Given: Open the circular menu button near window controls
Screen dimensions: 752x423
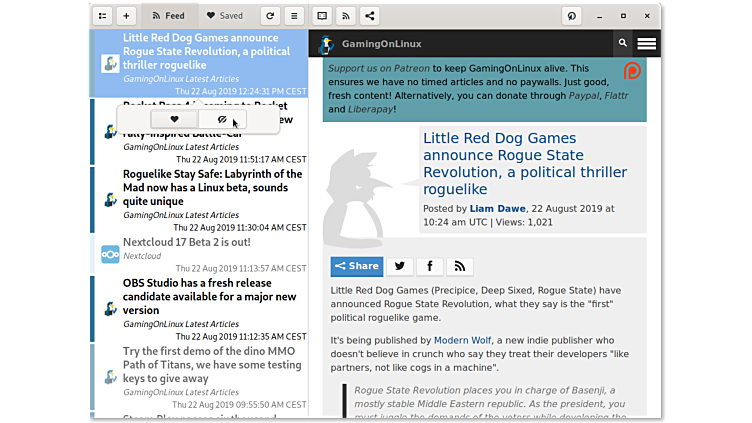Looking at the screenshot, I should (x=572, y=16).
